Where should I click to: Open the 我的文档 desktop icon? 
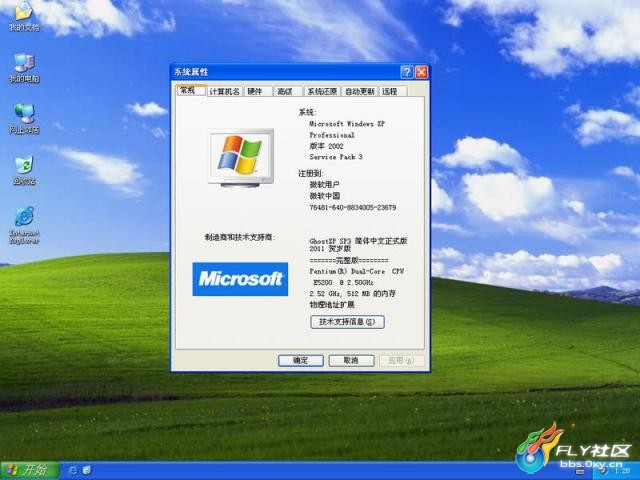(24, 15)
